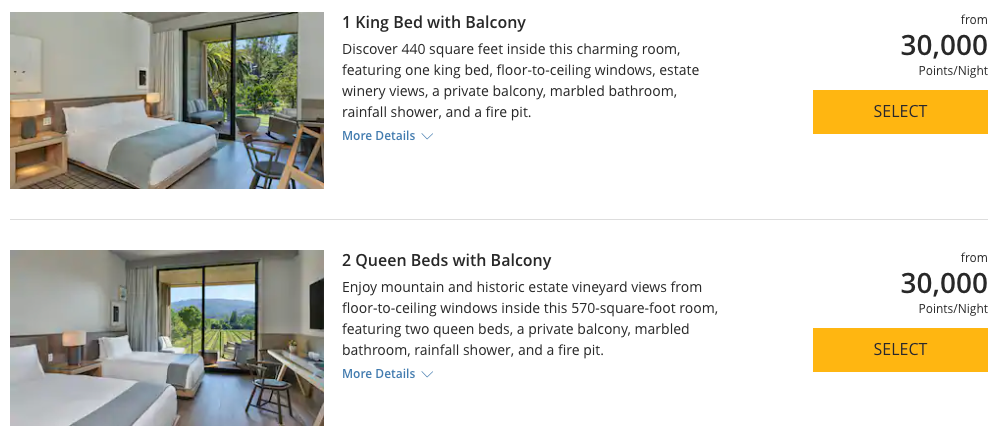The image size is (1000, 434).
Task: Open More Details link for the King room
Action: point(378,136)
